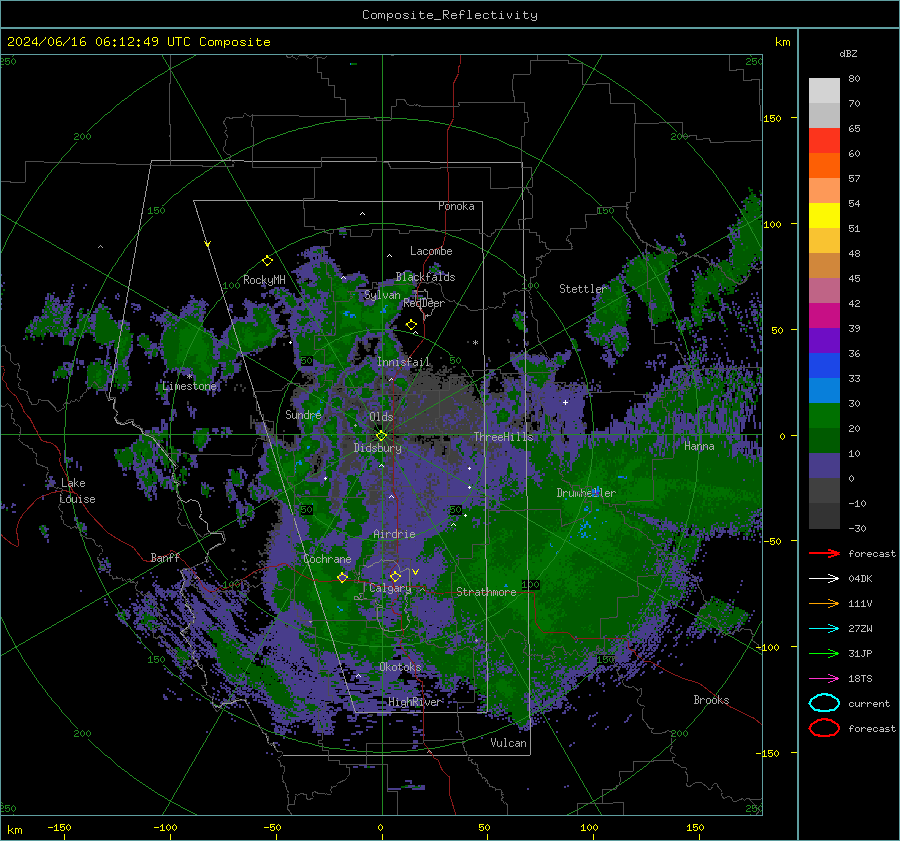Click the ThreeHills town label
900x841 pixels.
click(503, 437)
